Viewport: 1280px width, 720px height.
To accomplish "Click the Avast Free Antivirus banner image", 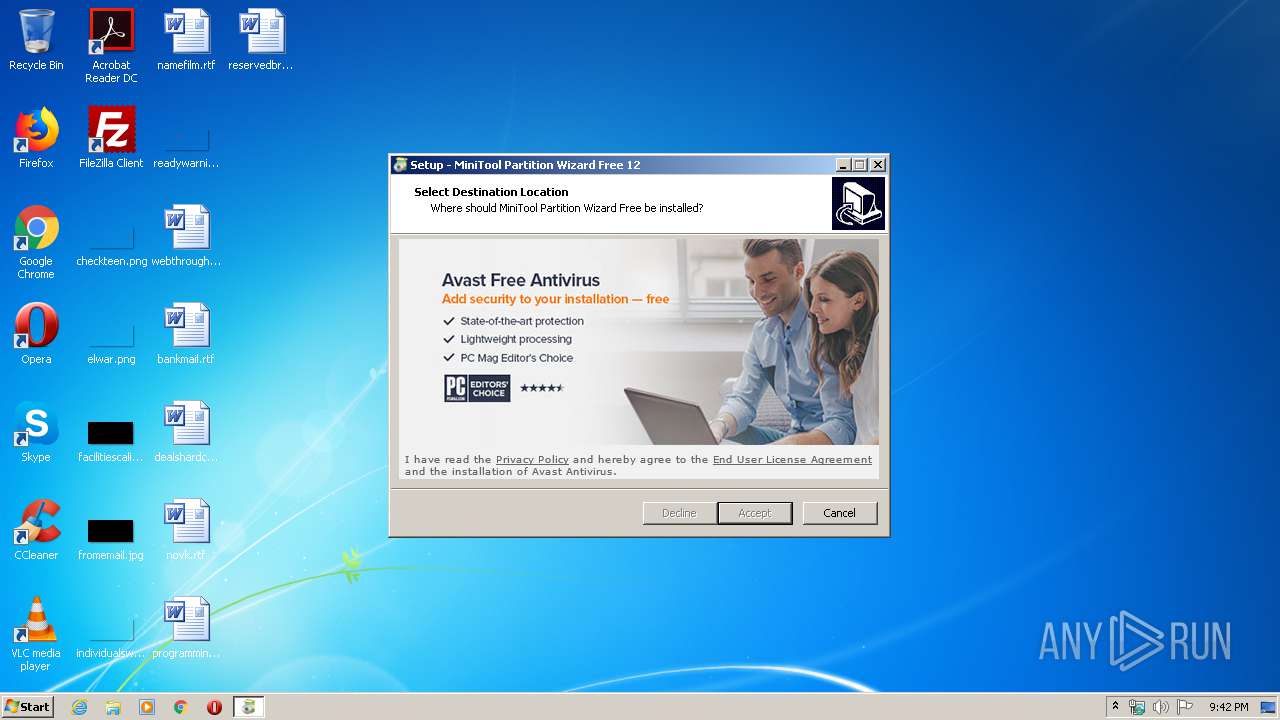I will [639, 341].
